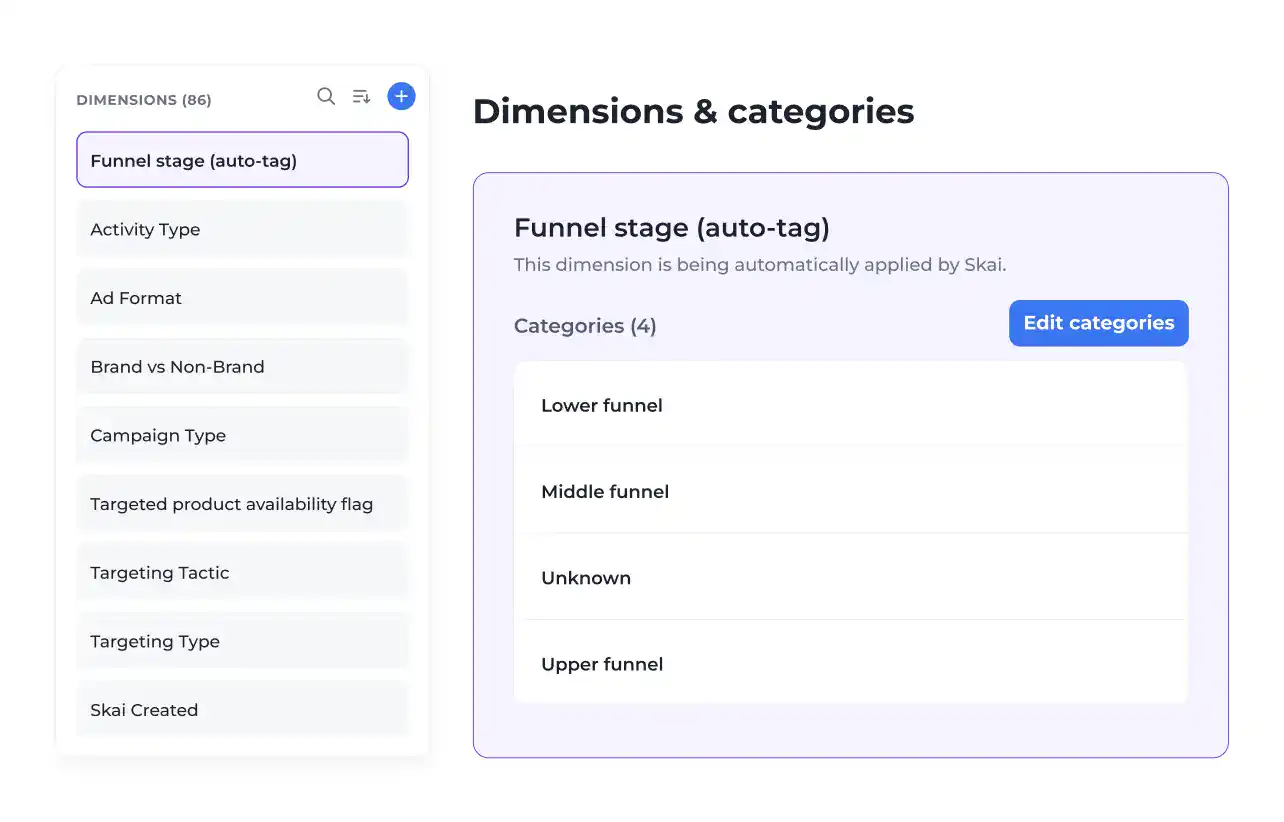
Task: Click the automatically applied by Skai description
Action: coord(760,265)
